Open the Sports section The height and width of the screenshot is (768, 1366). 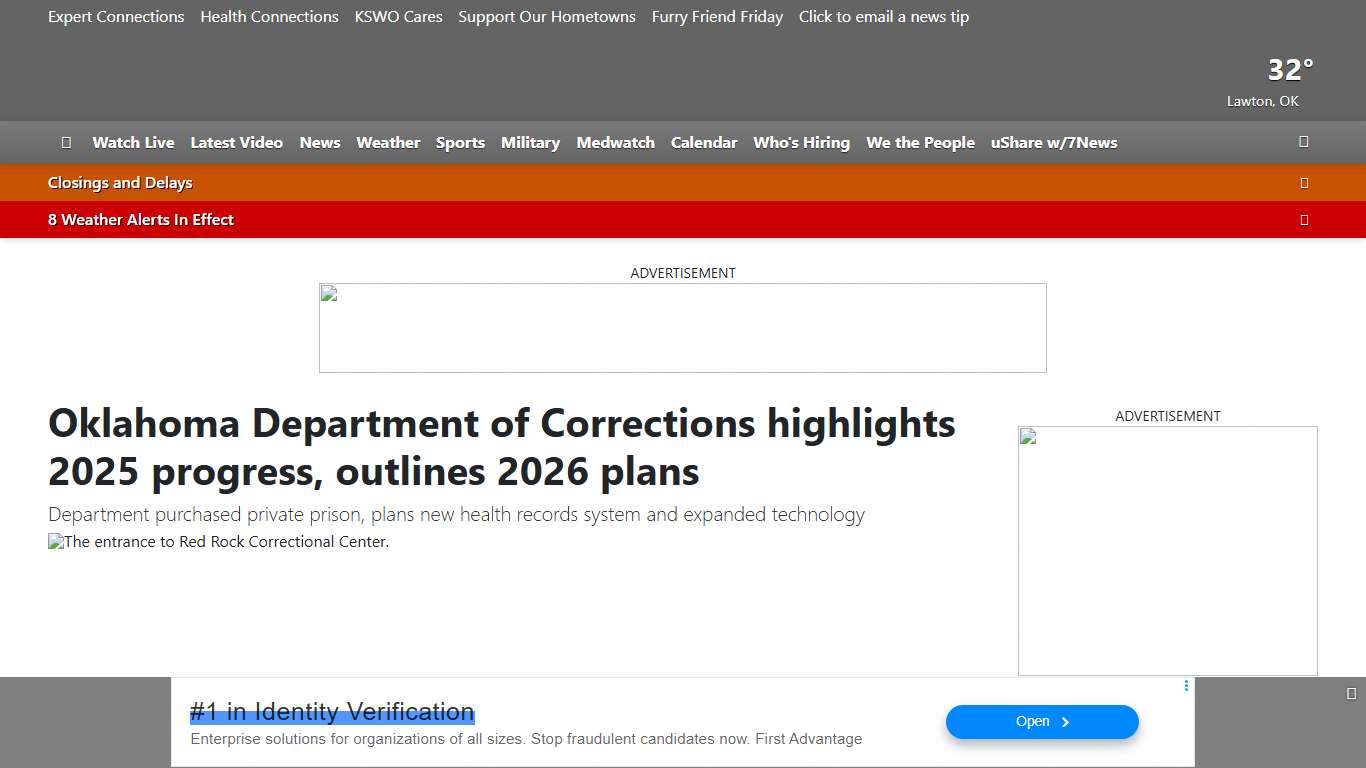(460, 142)
